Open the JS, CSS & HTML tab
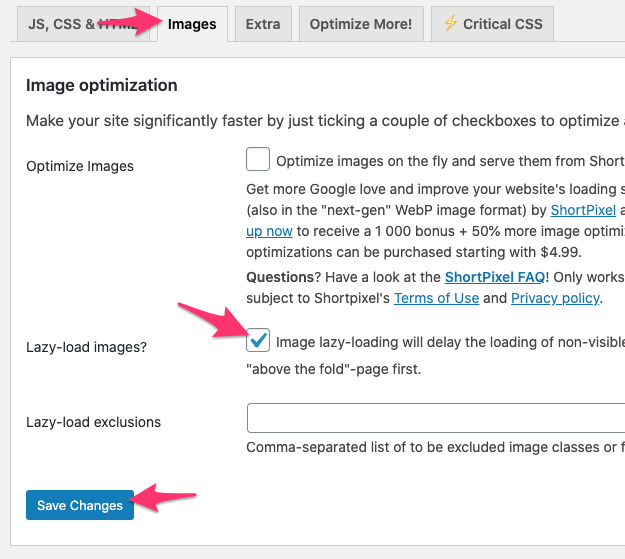The height and width of the screenshot is (559, 625). click(x=83, y=24)
